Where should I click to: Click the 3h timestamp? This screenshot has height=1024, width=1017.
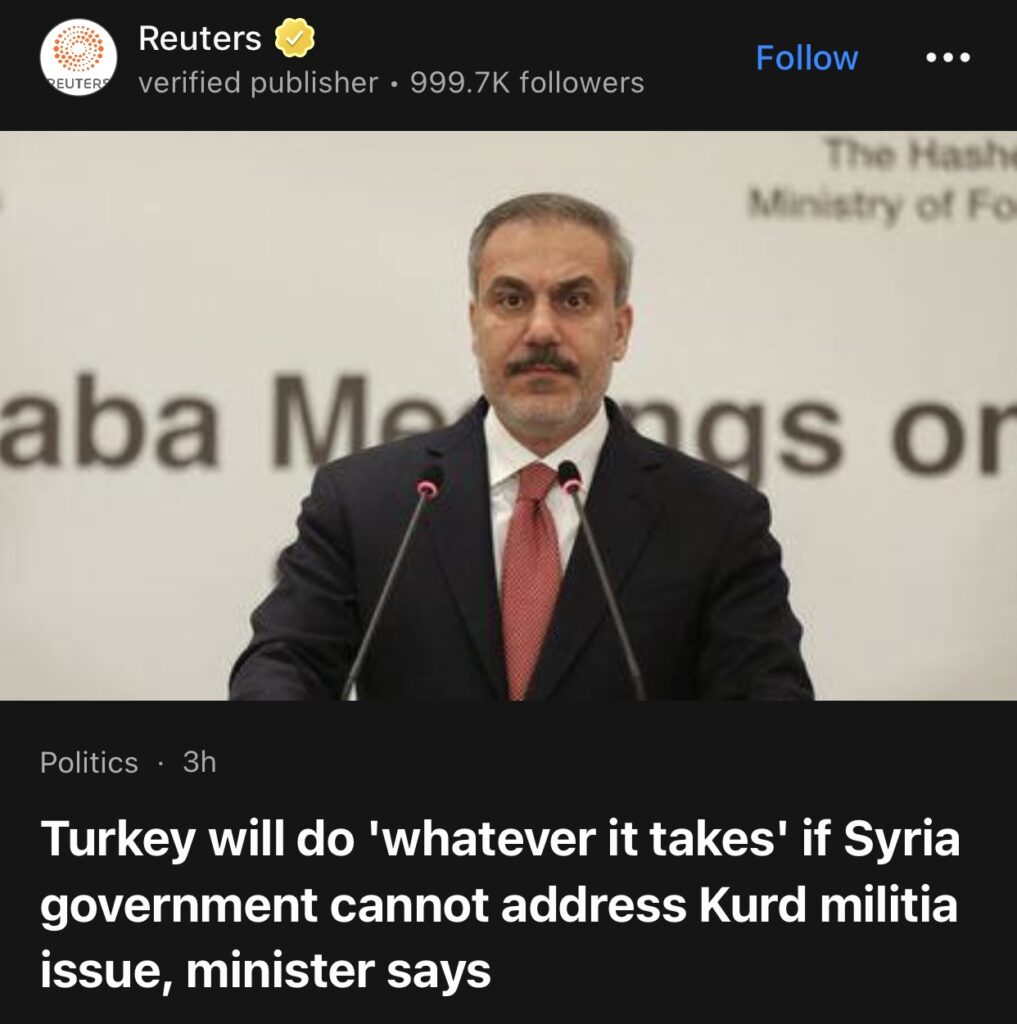pos(199,761)
